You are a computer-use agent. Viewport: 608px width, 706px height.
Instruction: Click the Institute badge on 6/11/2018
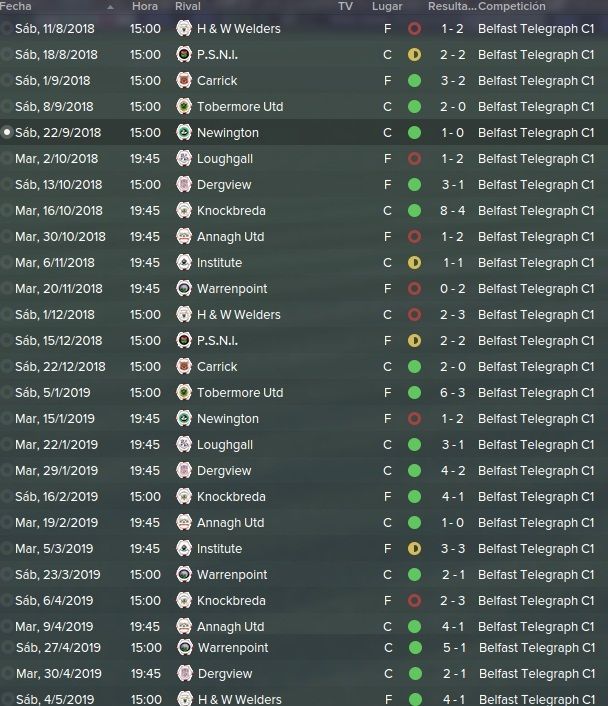pos(184,262)
